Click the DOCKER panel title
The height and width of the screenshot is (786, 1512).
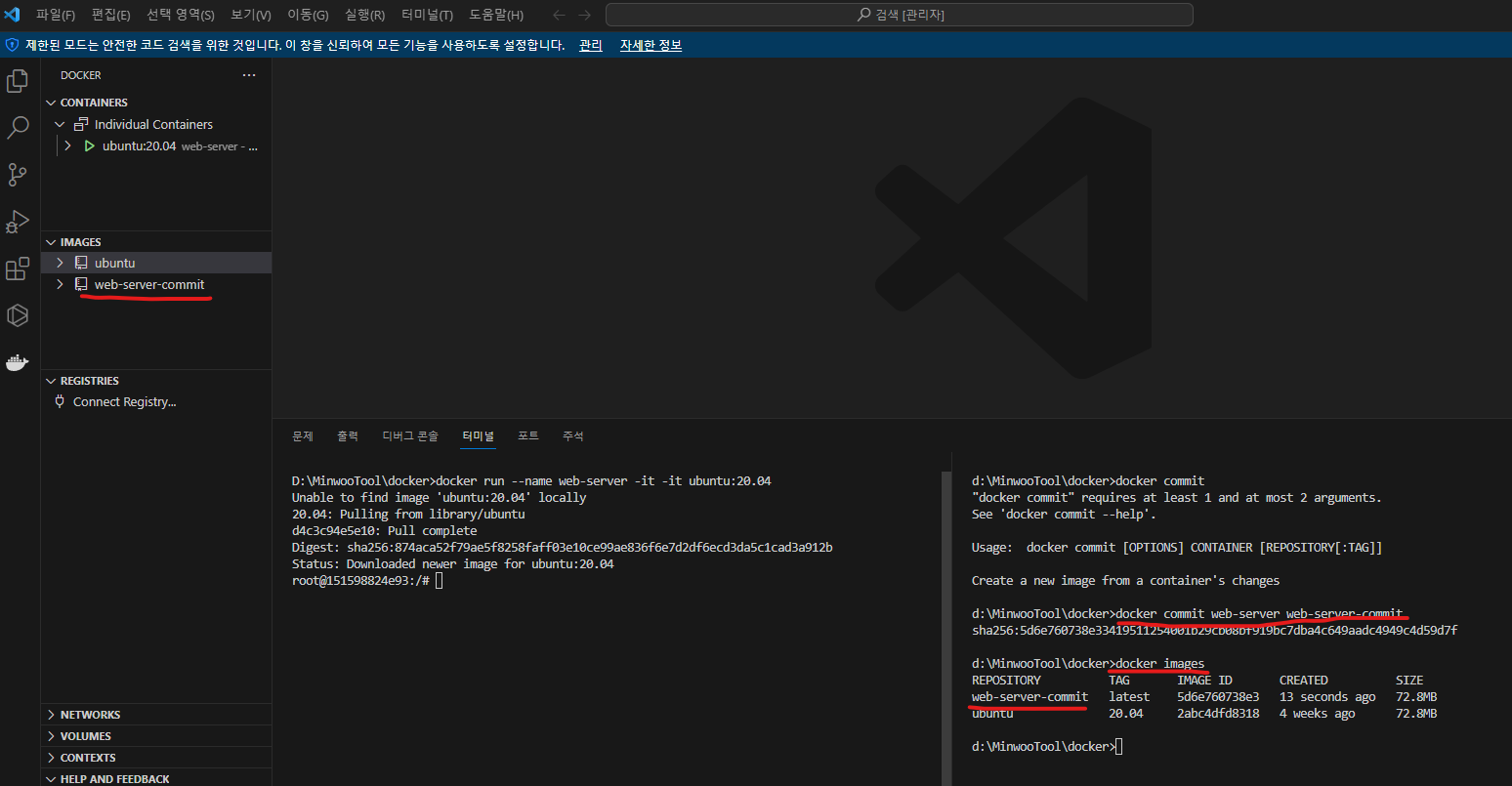(x=81, y=75)
